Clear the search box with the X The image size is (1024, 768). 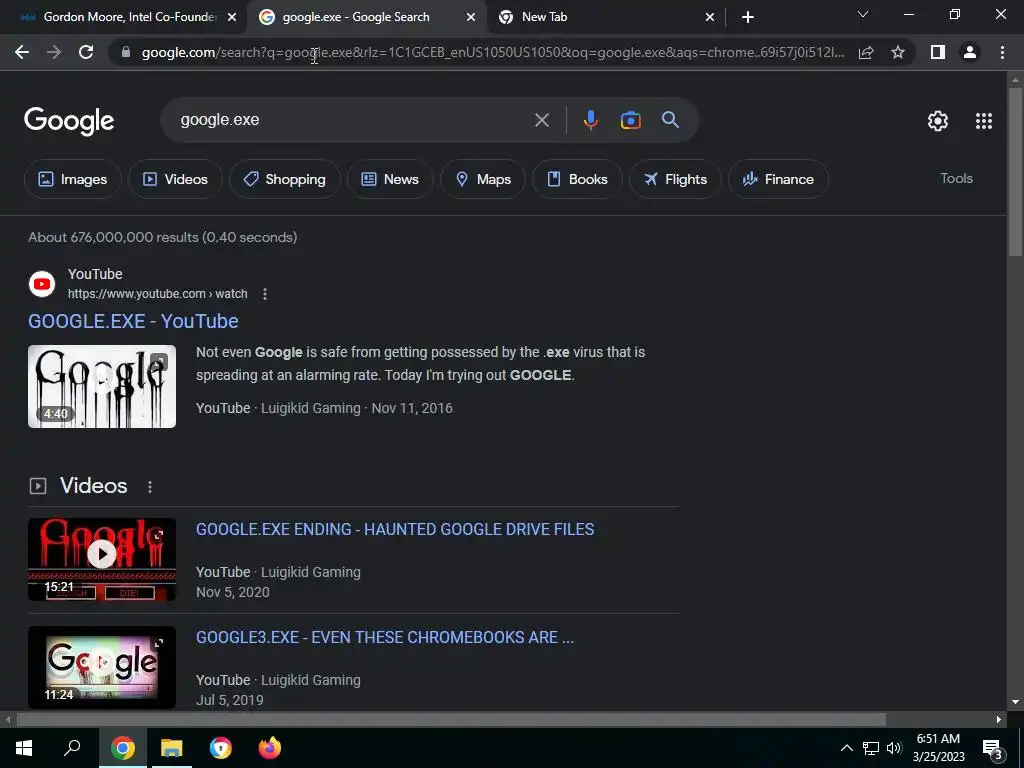(542, 120)
